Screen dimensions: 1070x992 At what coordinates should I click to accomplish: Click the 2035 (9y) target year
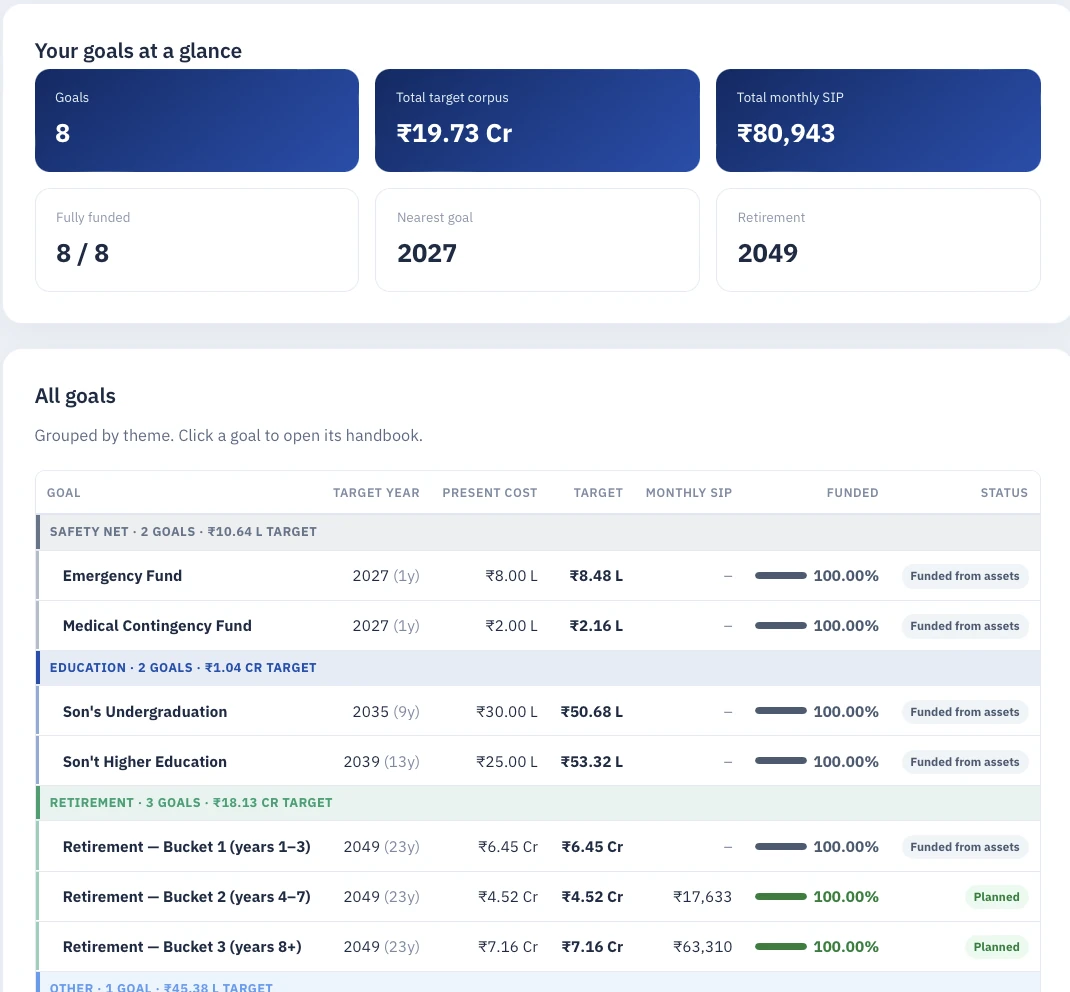[386, 712]
